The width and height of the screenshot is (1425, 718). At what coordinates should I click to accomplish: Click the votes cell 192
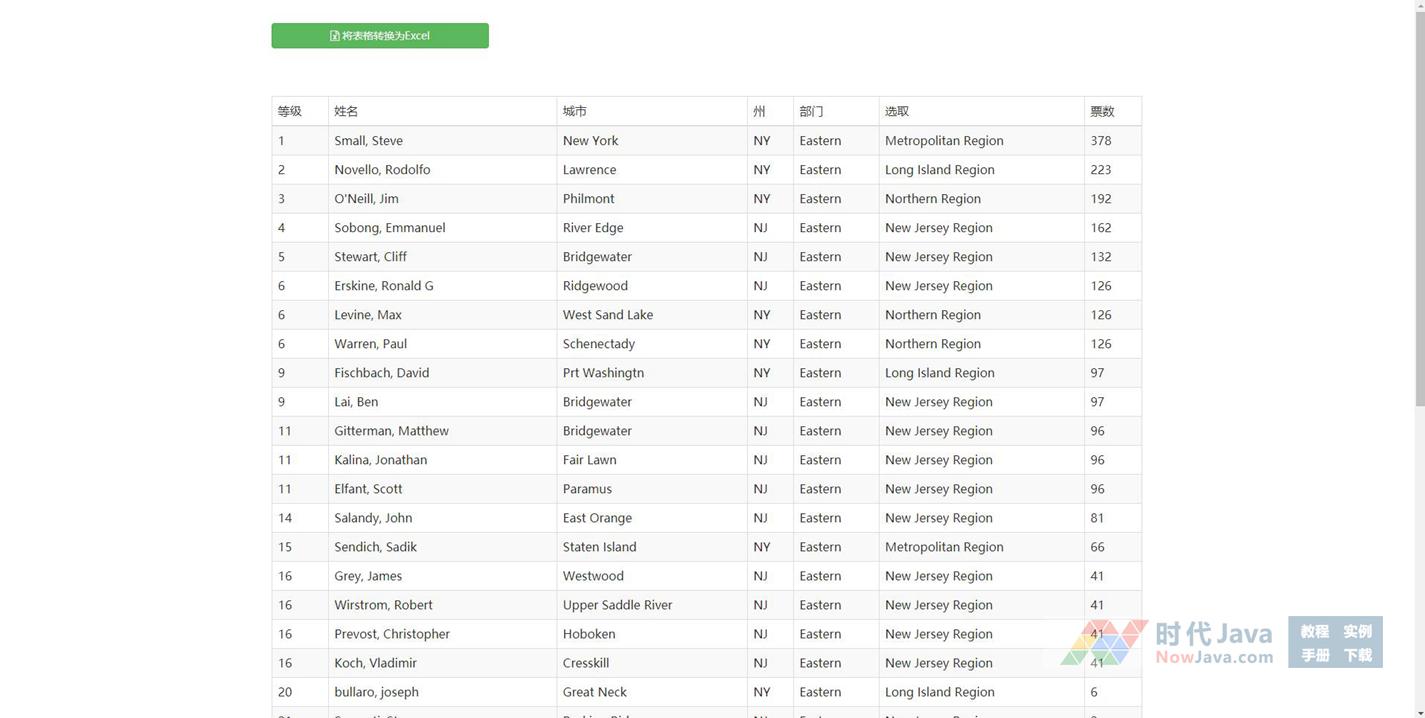1112,199
